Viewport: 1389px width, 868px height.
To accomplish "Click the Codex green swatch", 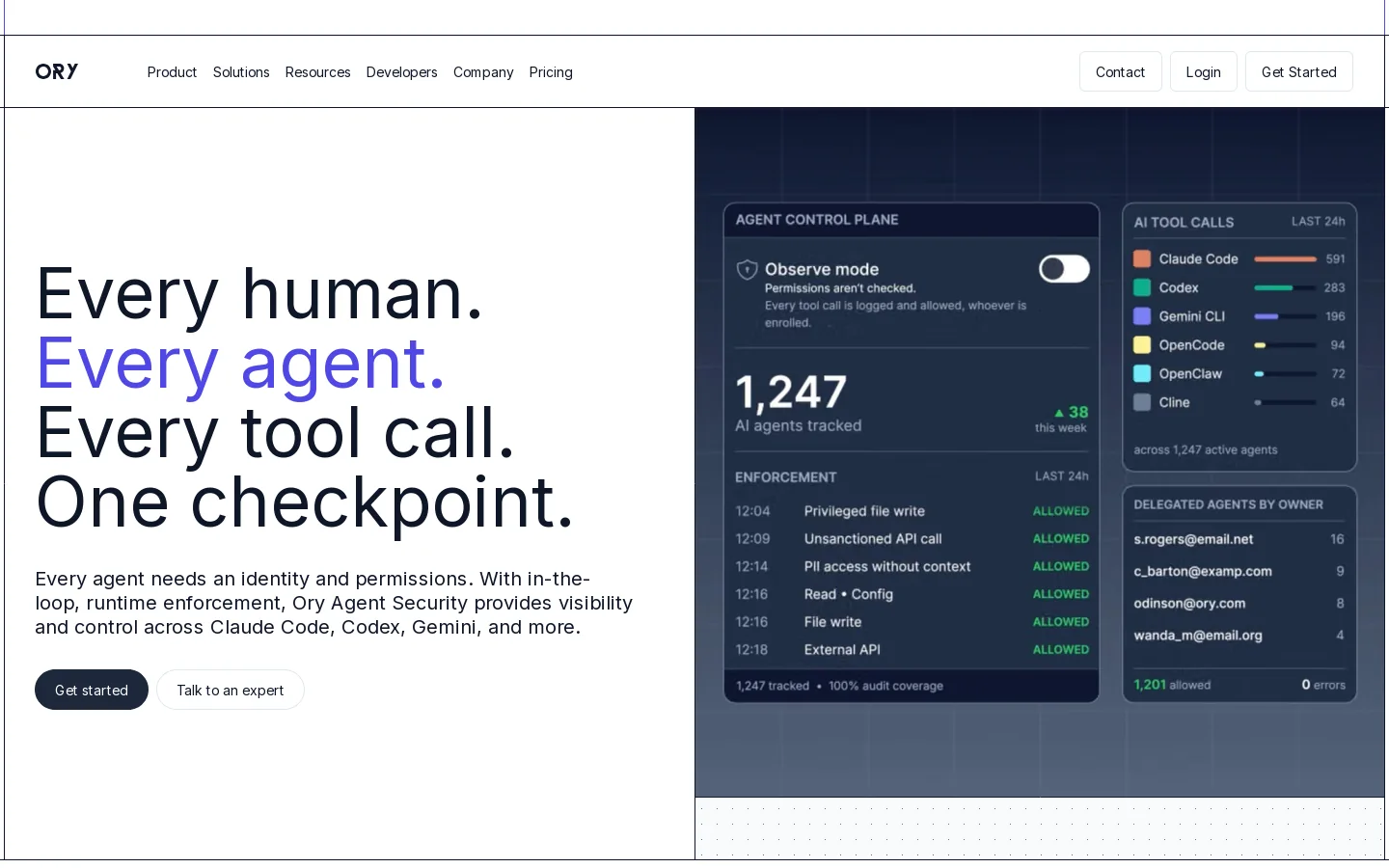I will click(x=1142, y=287).
